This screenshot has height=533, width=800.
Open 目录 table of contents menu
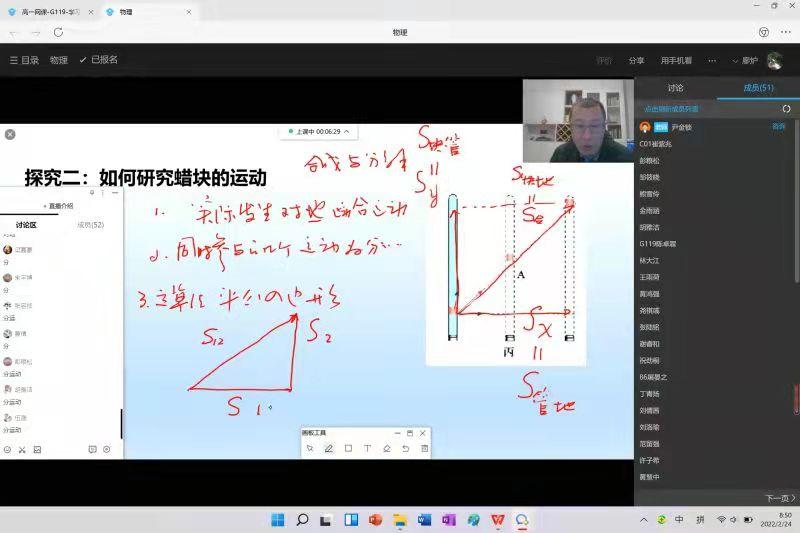24,60
